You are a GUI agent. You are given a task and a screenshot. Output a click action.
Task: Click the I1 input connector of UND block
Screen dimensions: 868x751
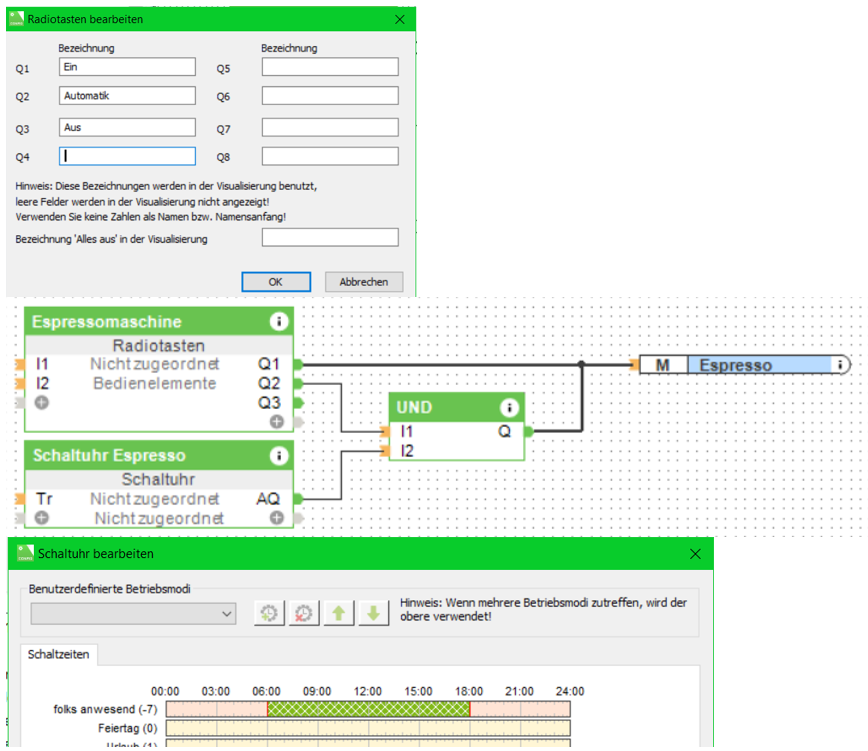click(x=385, y=431)
